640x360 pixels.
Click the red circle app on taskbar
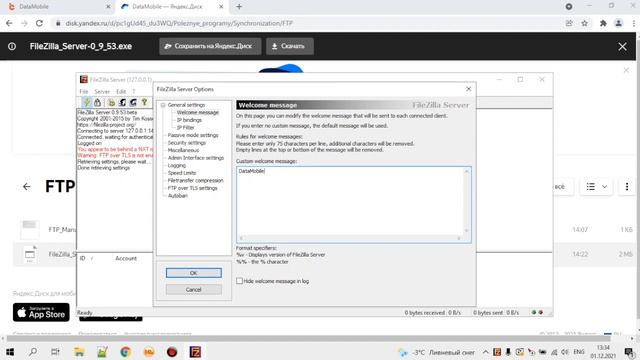pos(172,352)
